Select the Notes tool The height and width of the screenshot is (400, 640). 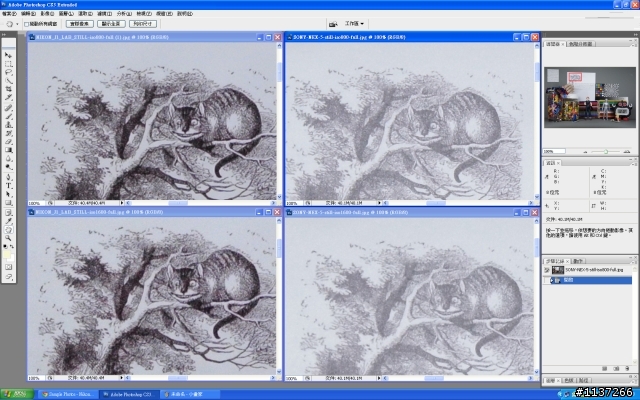(x=8, y=213)
